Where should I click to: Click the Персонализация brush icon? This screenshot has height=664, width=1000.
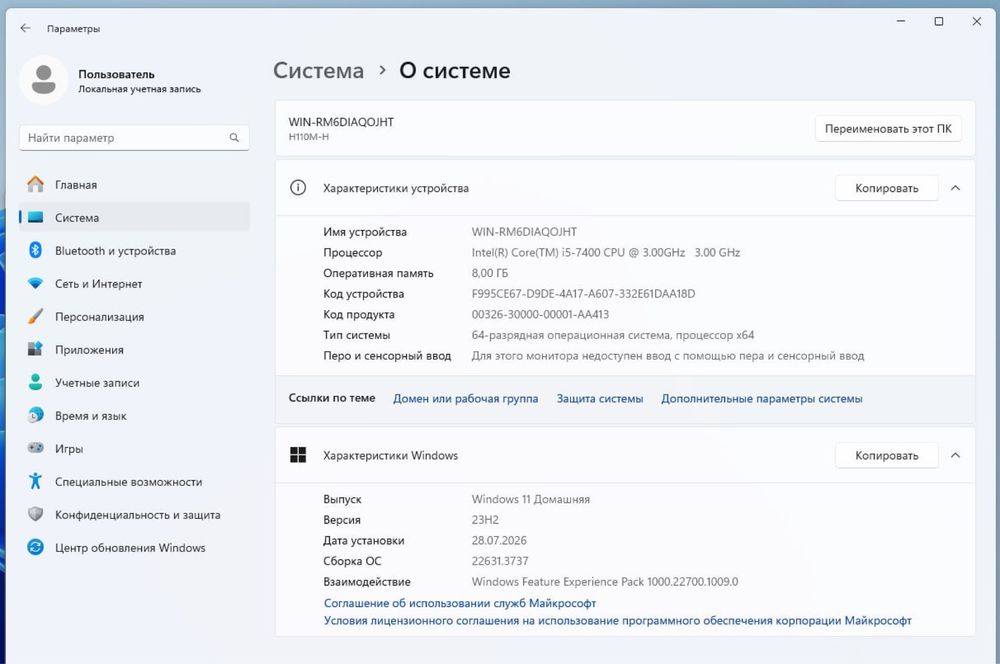click(x=36, y=316)
